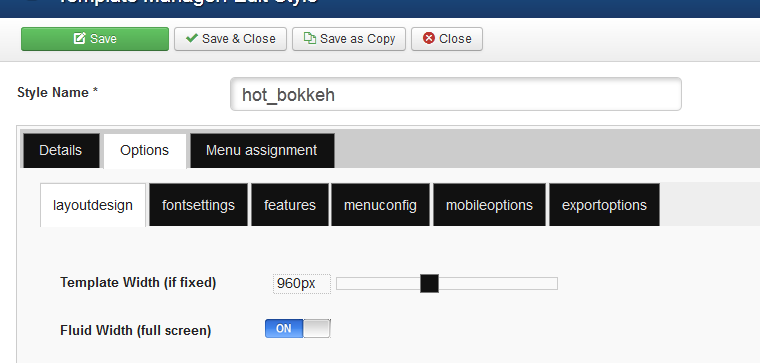Image resolution: width=760 pixels, height=363 pixels.
Task: Click the green checkmark Save & Close icon
Action: tap(192, 38)
